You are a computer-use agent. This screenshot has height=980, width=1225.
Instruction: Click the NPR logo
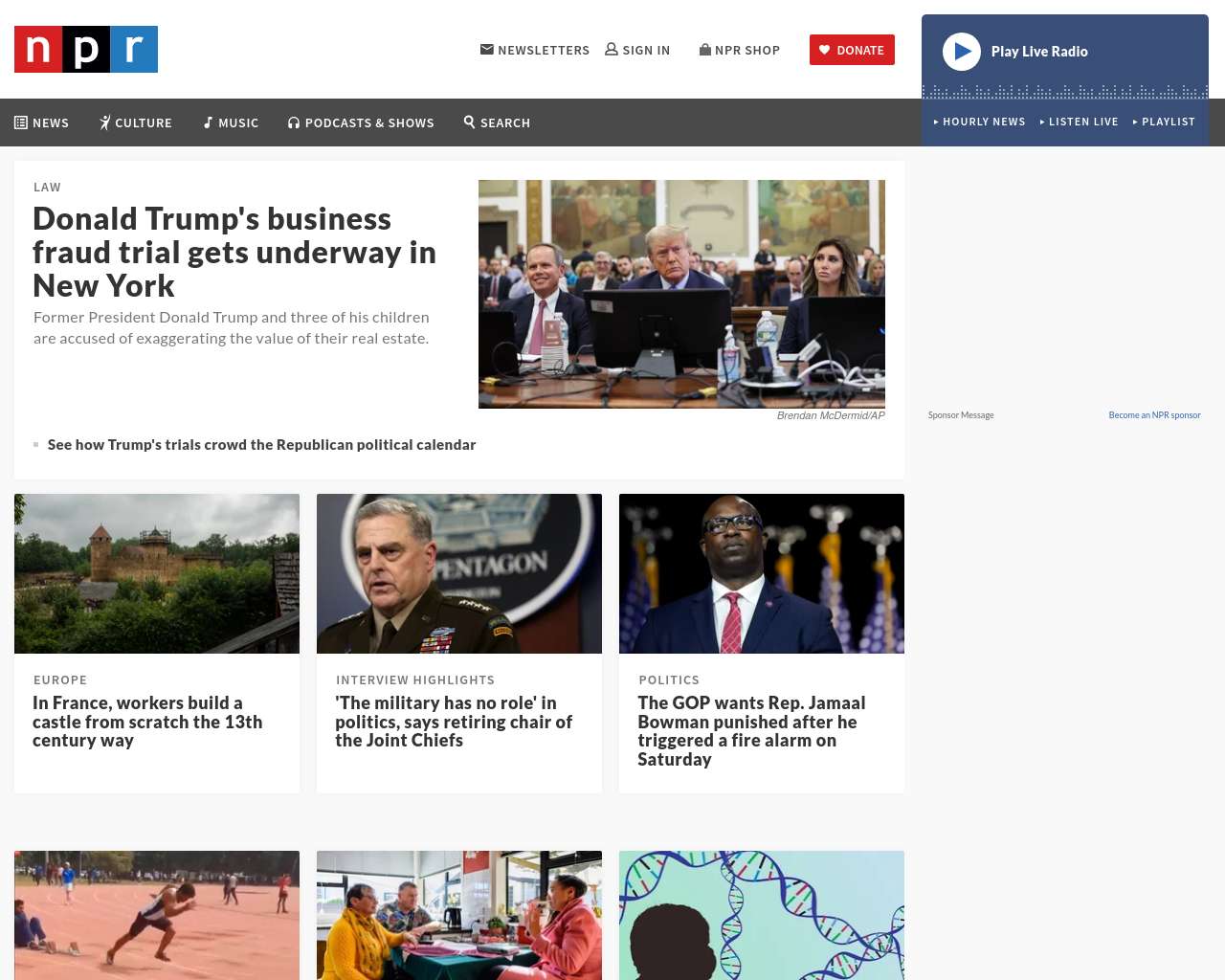(86, 49)
